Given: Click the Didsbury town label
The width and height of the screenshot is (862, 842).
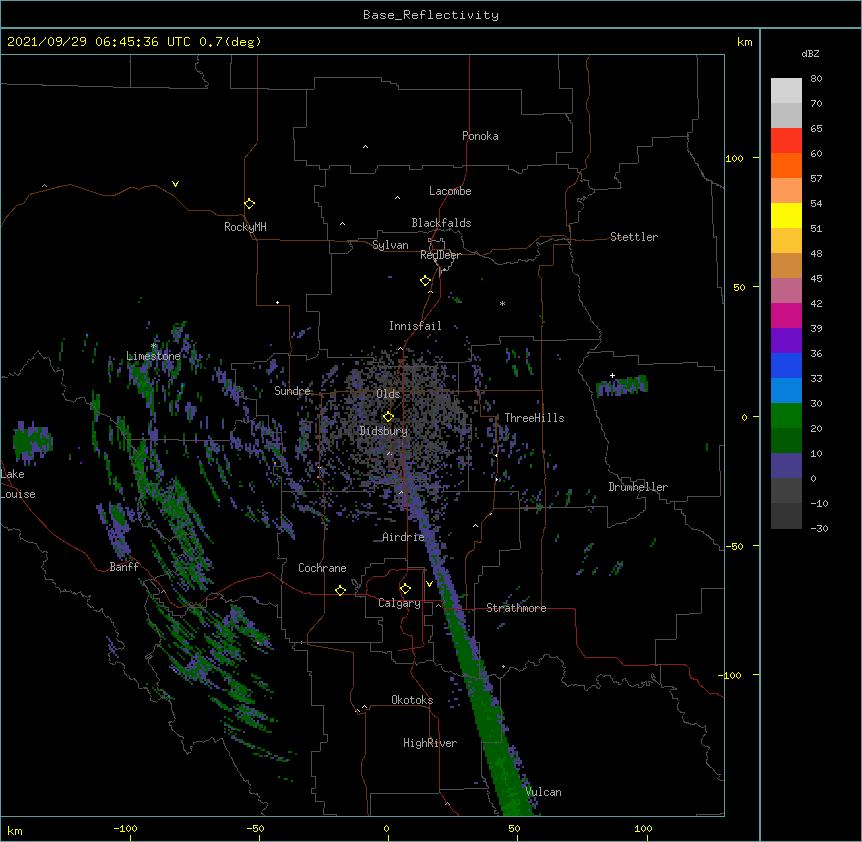Looking at the screenshot, I should point(383,431).
